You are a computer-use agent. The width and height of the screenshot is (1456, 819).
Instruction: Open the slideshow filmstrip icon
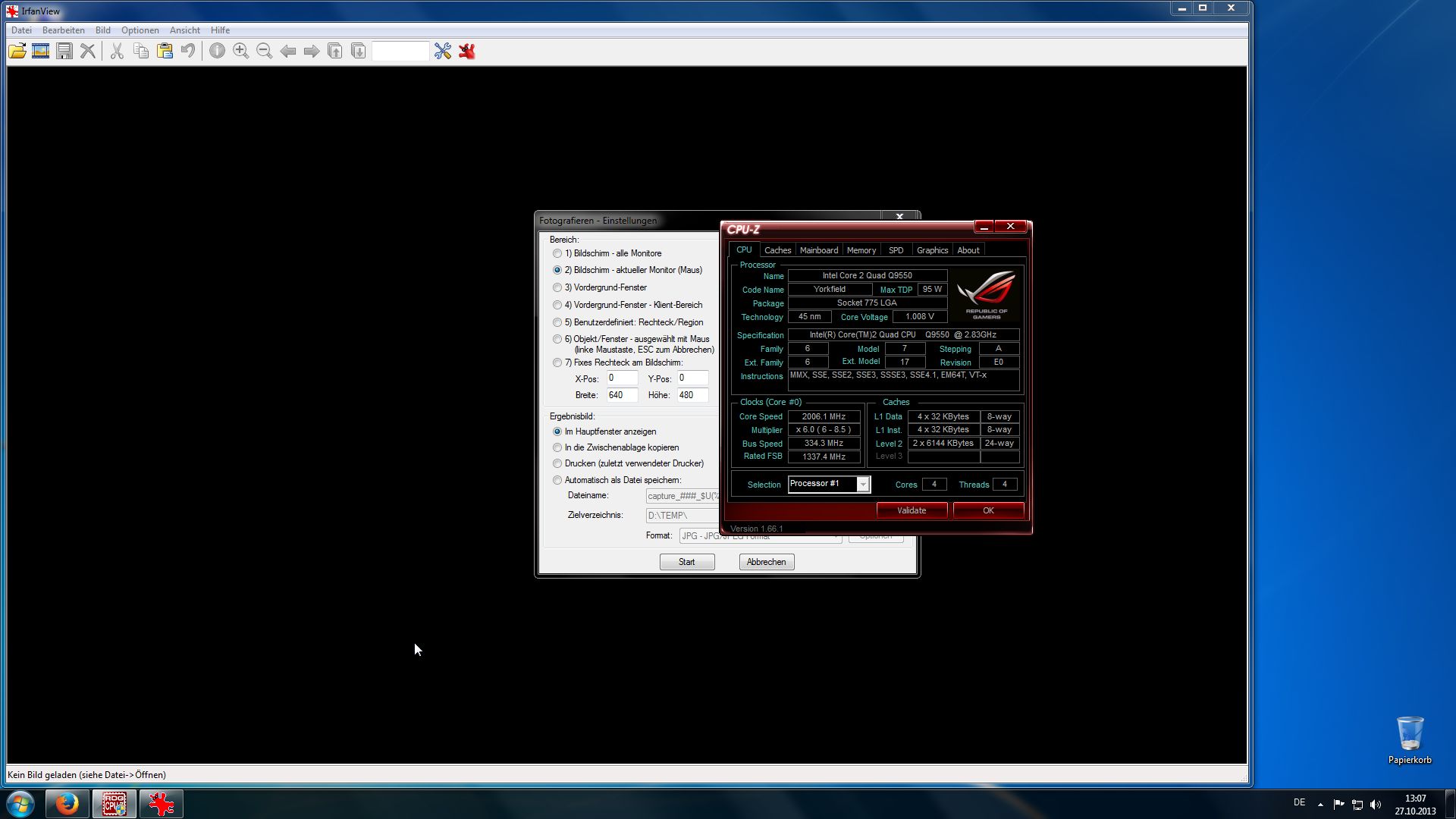[x=41, y=51]
